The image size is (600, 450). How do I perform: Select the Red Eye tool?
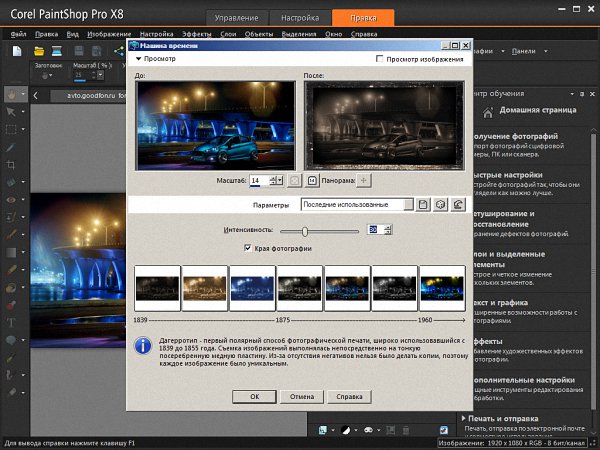pos(11,200)
